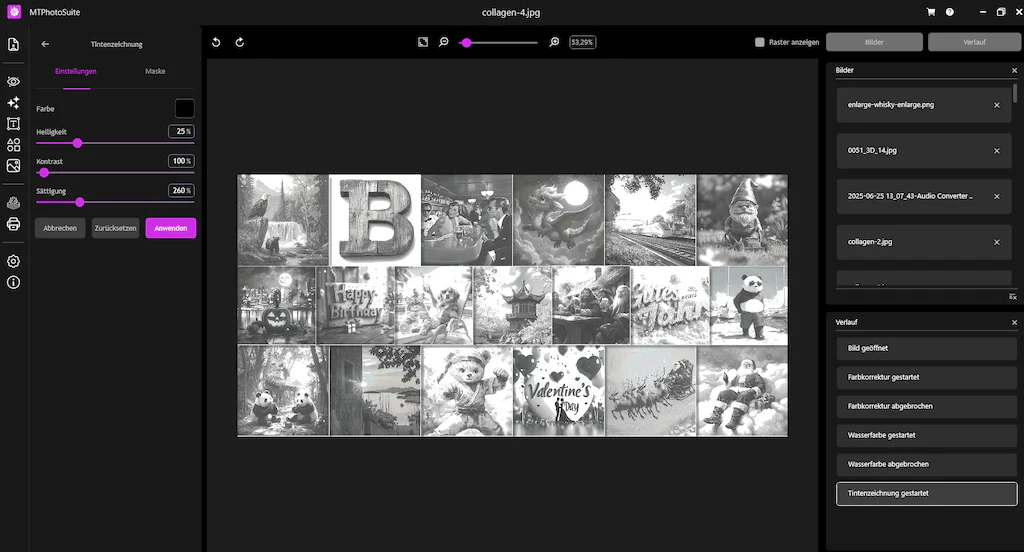The height and width of the screenshot is (552, 1024).
Task: Open the file icon in left sidebar
Action: 13,44
